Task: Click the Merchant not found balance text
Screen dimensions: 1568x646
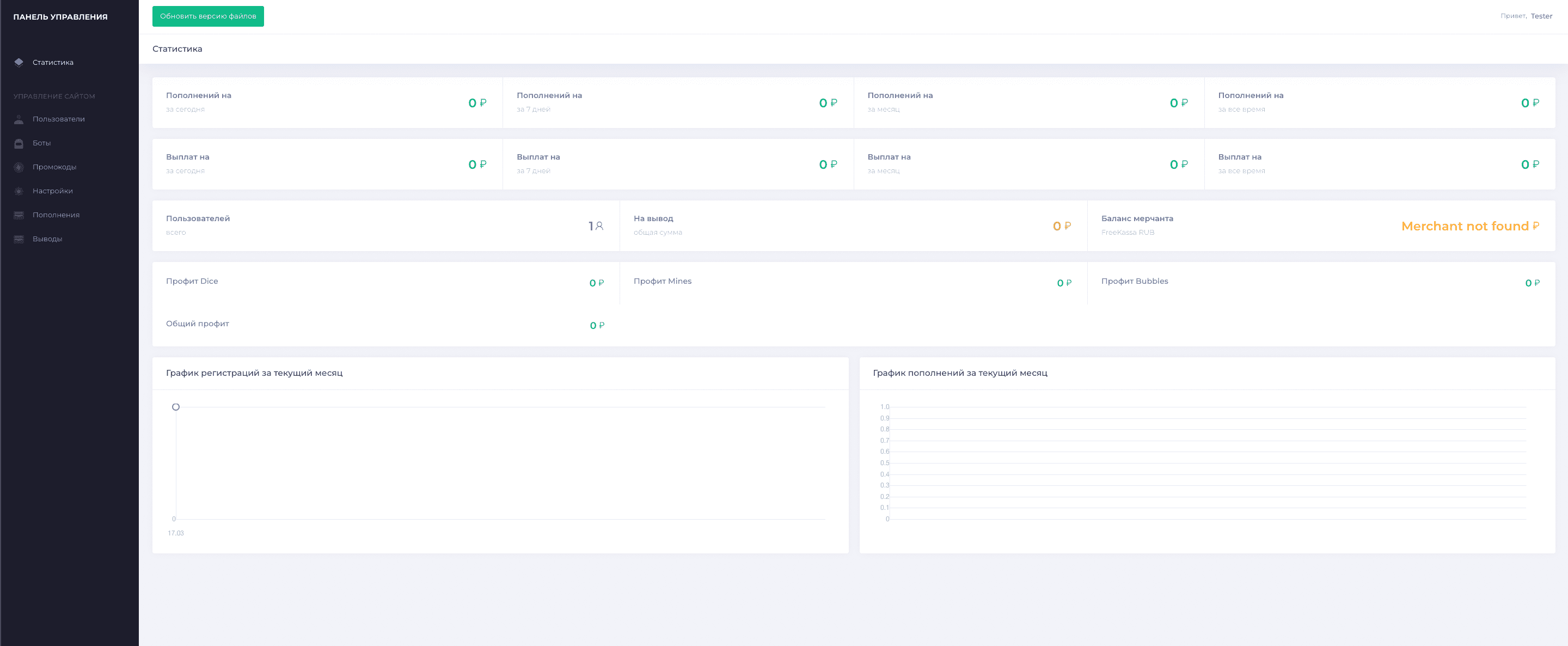Action: tap(1465, 227)
